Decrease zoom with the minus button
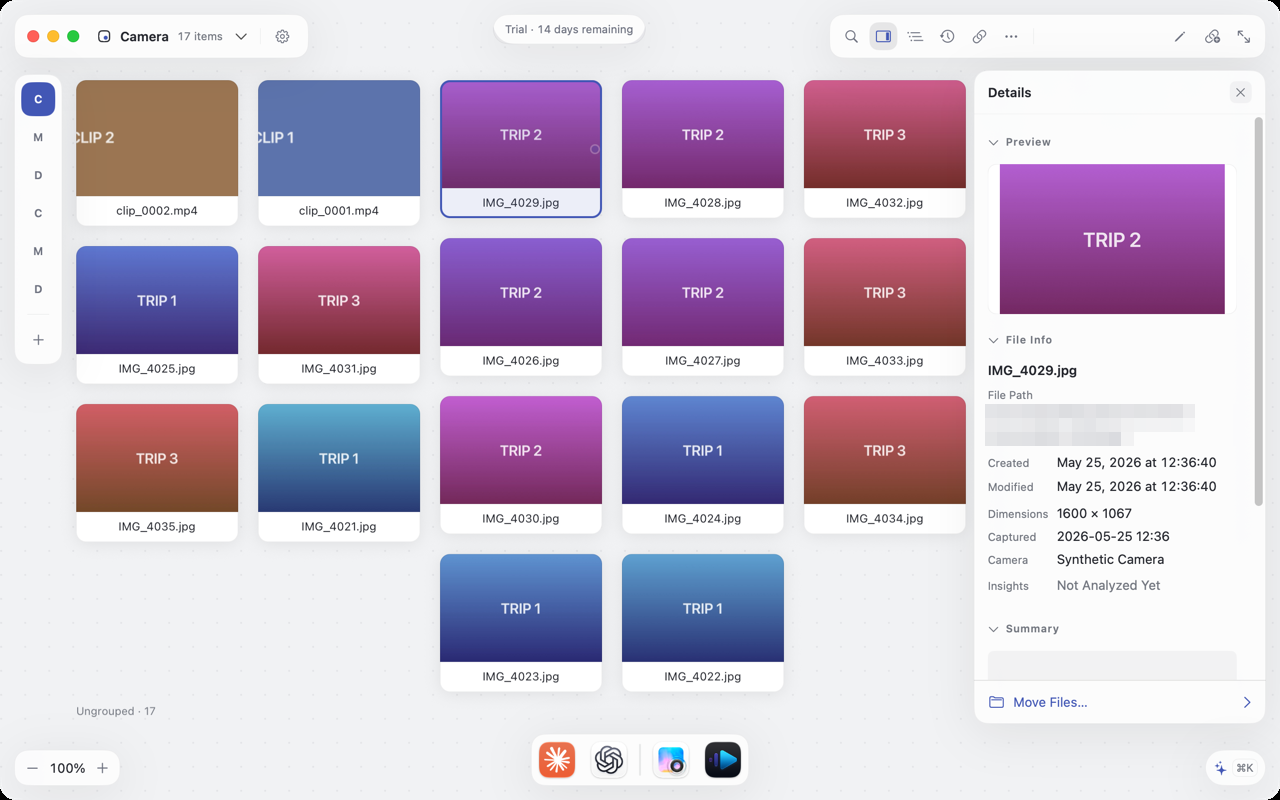This screenshot has height=800, width=1280. [32, 768]
